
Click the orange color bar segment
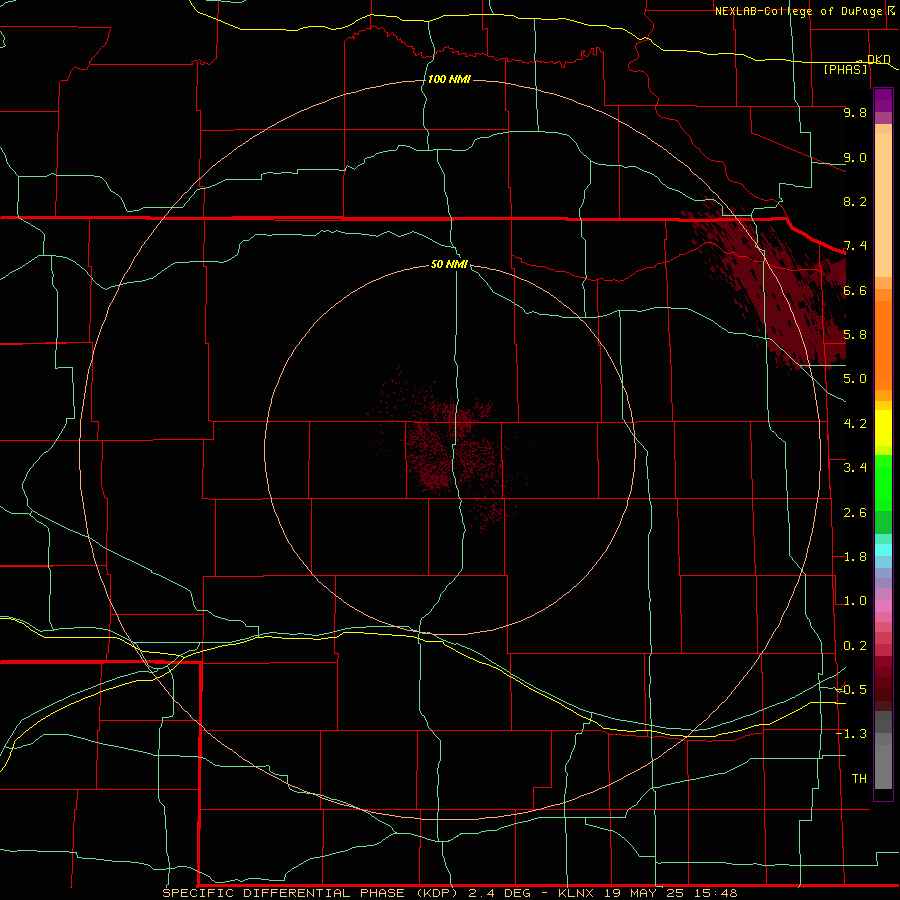tap(883, 344)
